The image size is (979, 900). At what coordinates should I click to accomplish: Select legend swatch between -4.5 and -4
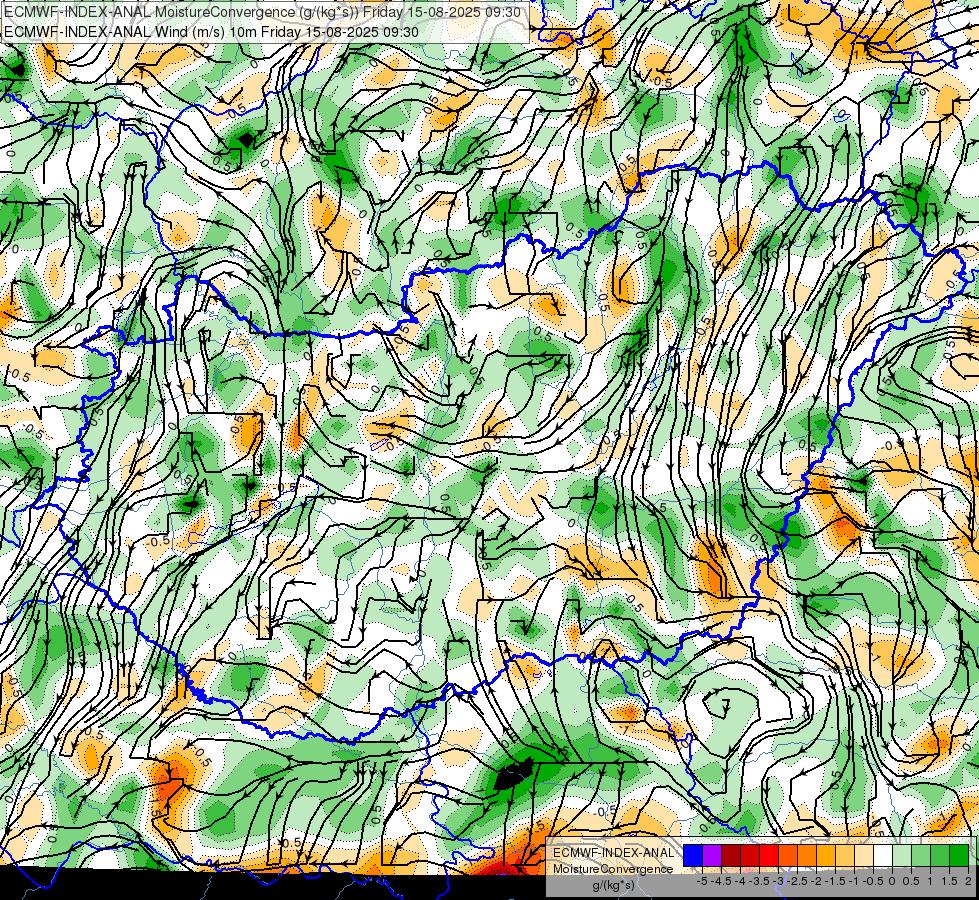point(731,856)
